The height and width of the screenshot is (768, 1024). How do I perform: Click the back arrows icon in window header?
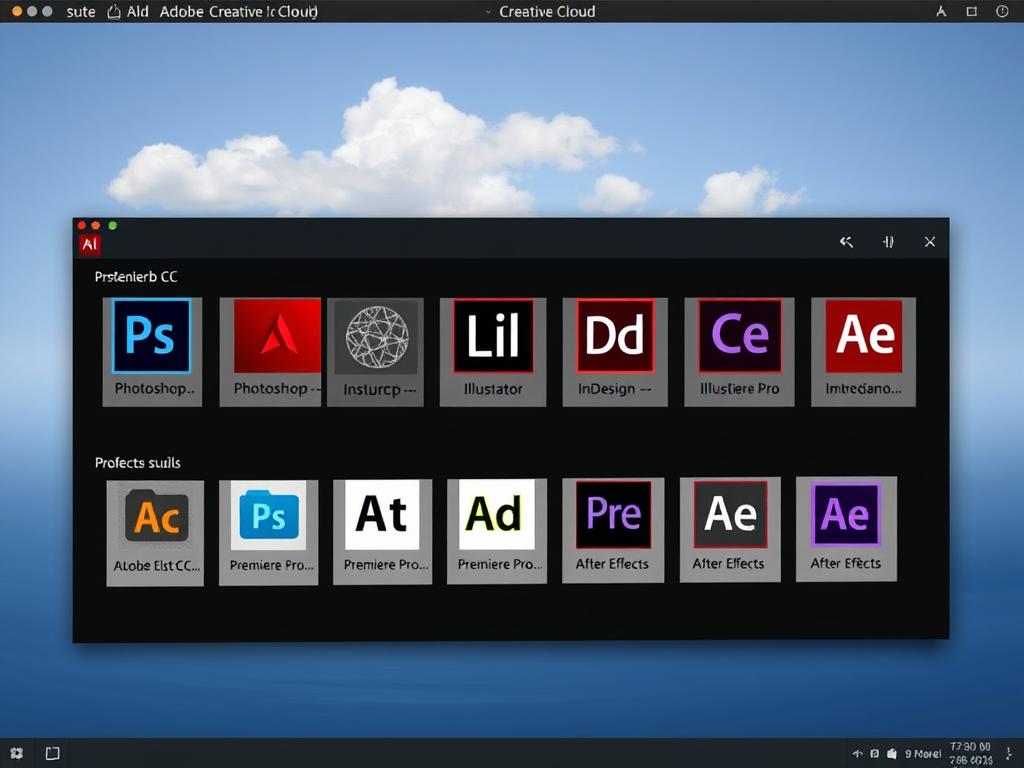pos(846,242)
